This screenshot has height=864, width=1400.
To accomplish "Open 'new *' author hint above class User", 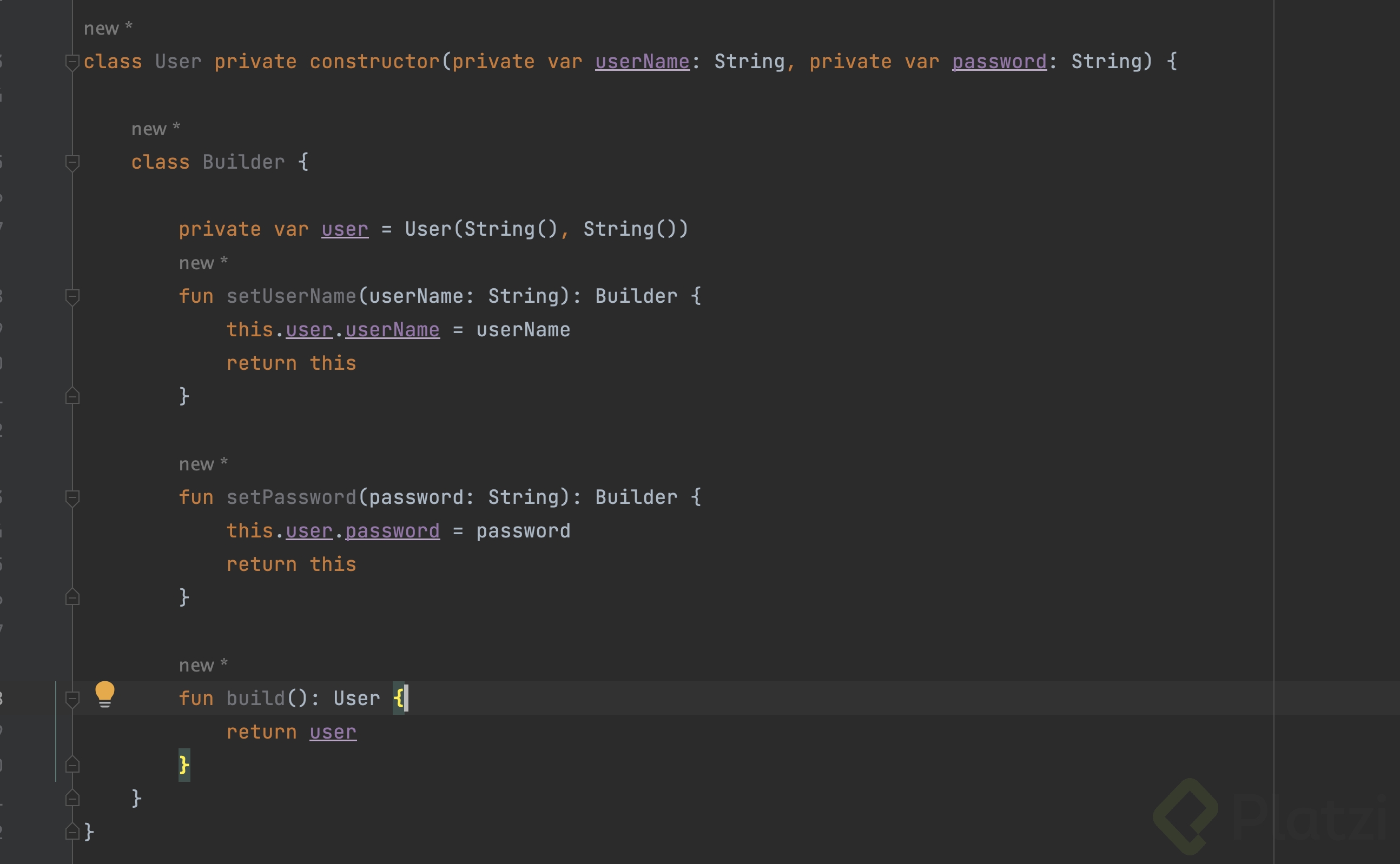I will click(108, 28).
